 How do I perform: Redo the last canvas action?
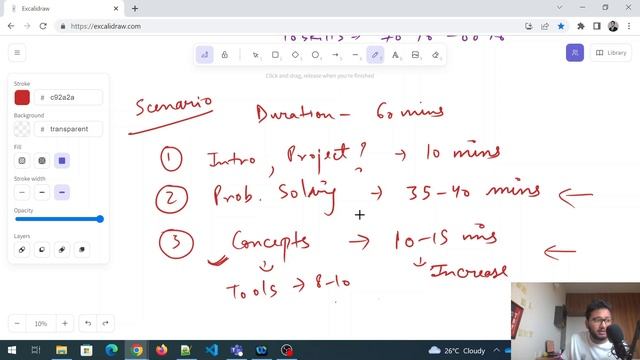[x=105, y=323]
